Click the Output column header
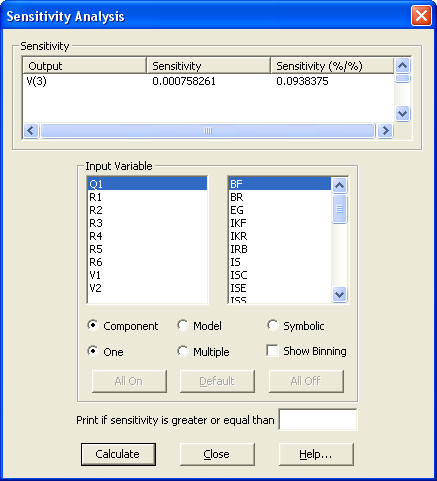 [x=84, y=66]
